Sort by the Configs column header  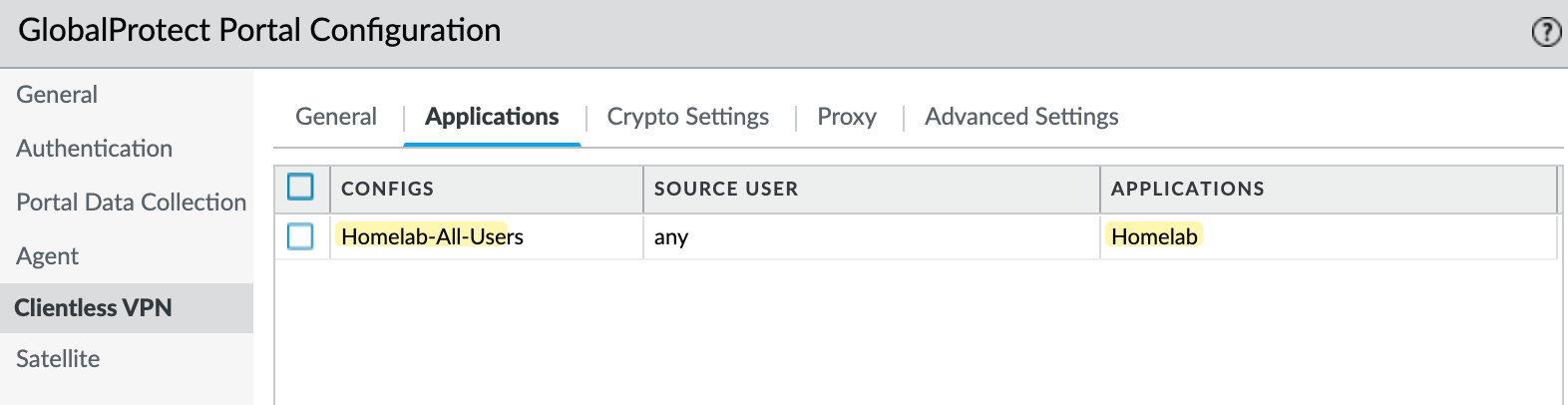click(487, 189)
